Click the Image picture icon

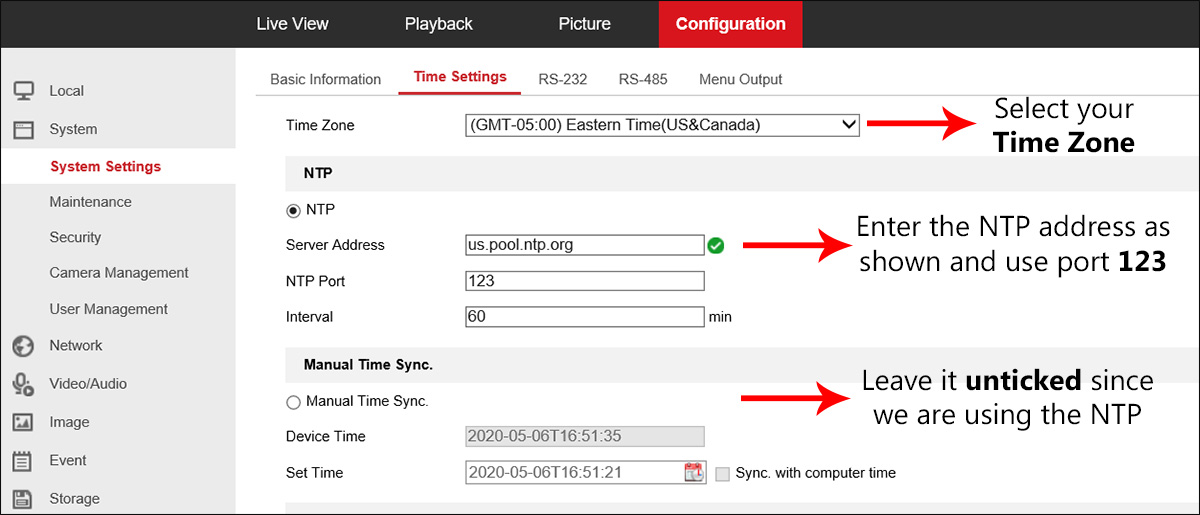pos(23,422)
